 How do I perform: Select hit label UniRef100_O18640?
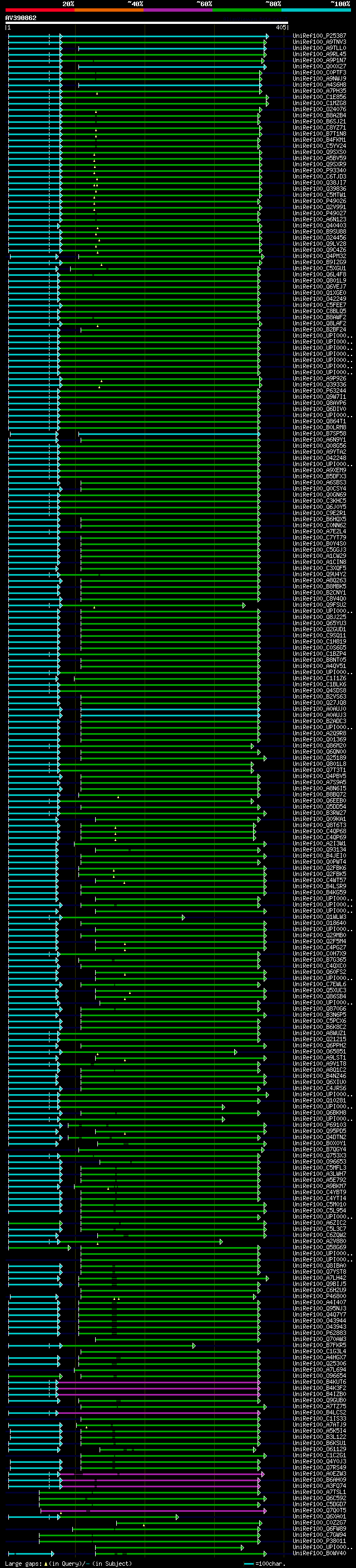coord(319,923)
